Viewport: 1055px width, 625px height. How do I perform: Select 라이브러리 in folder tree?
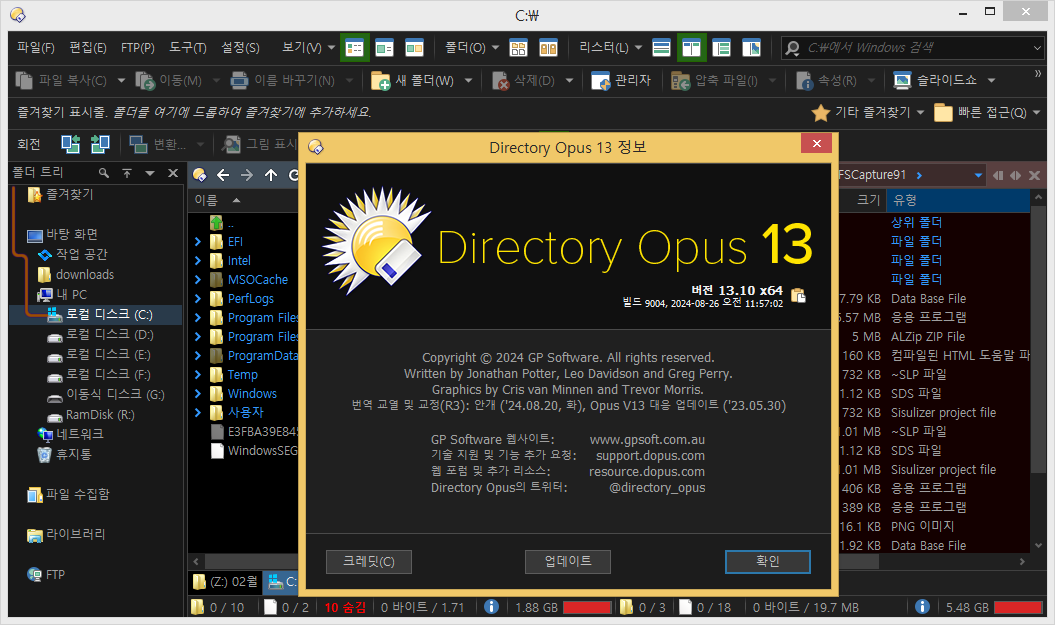[75, 534]
